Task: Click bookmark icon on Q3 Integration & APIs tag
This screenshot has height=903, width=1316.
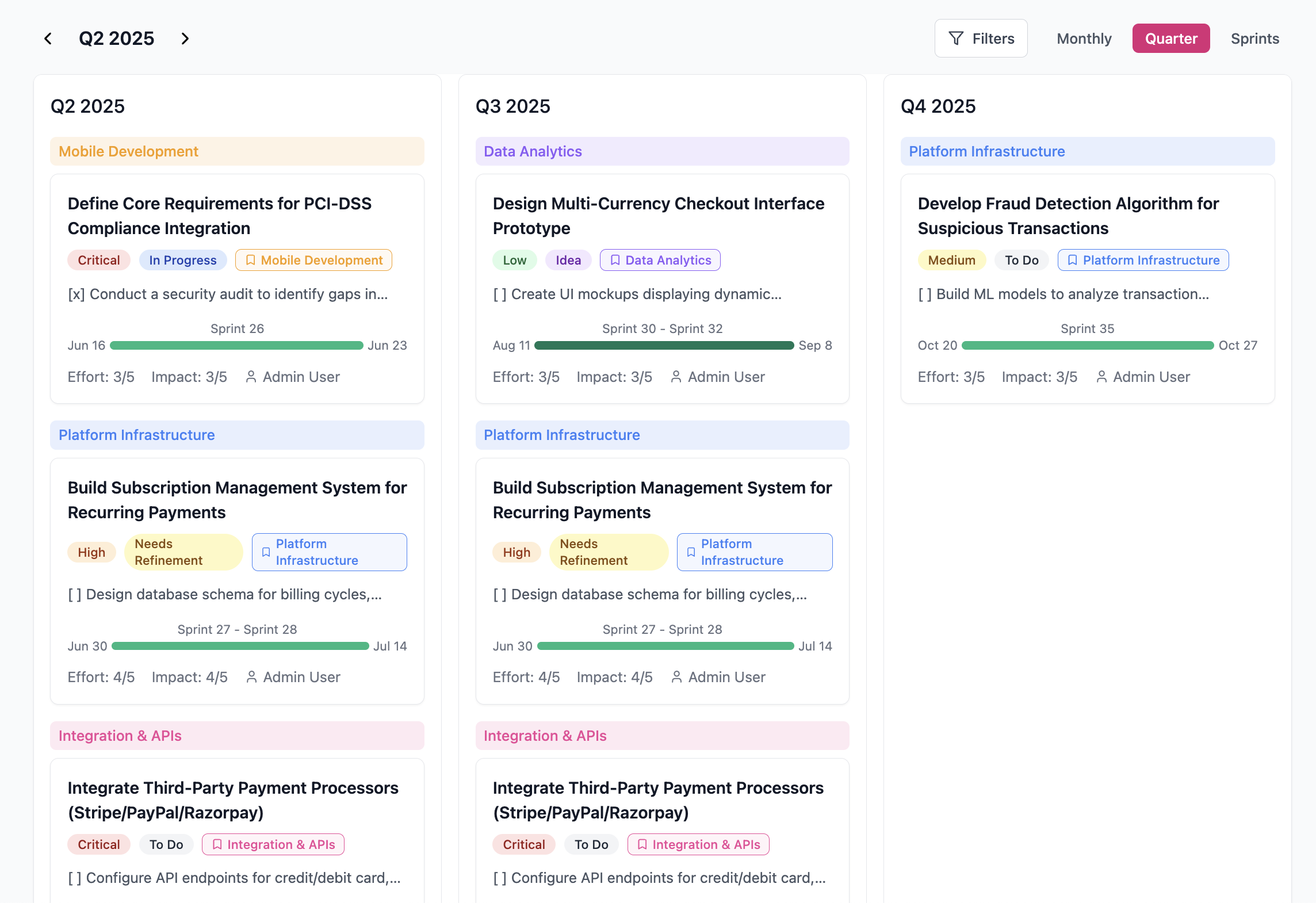Action: (642, 844)
